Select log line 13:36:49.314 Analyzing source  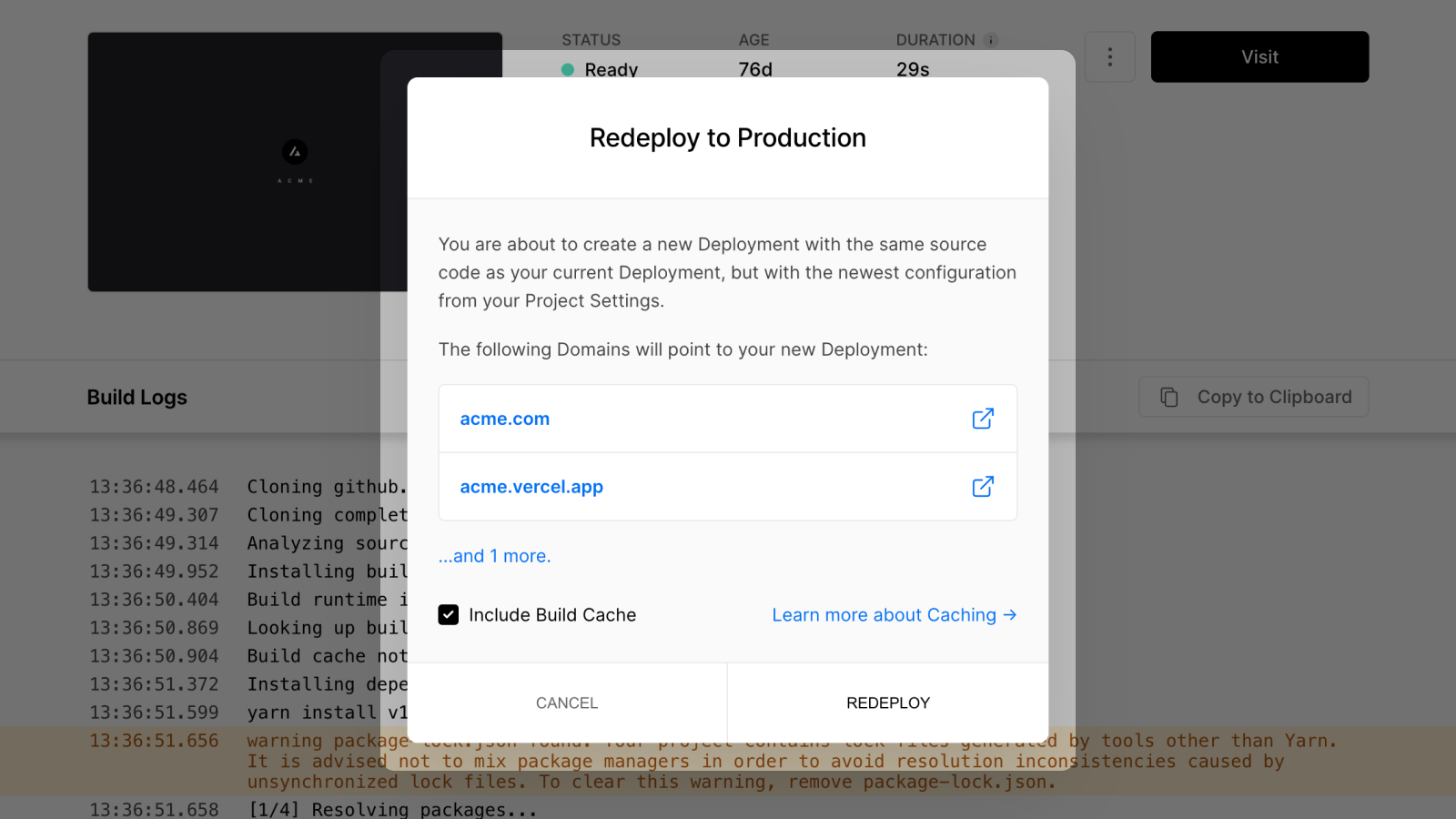coord(248,543)
